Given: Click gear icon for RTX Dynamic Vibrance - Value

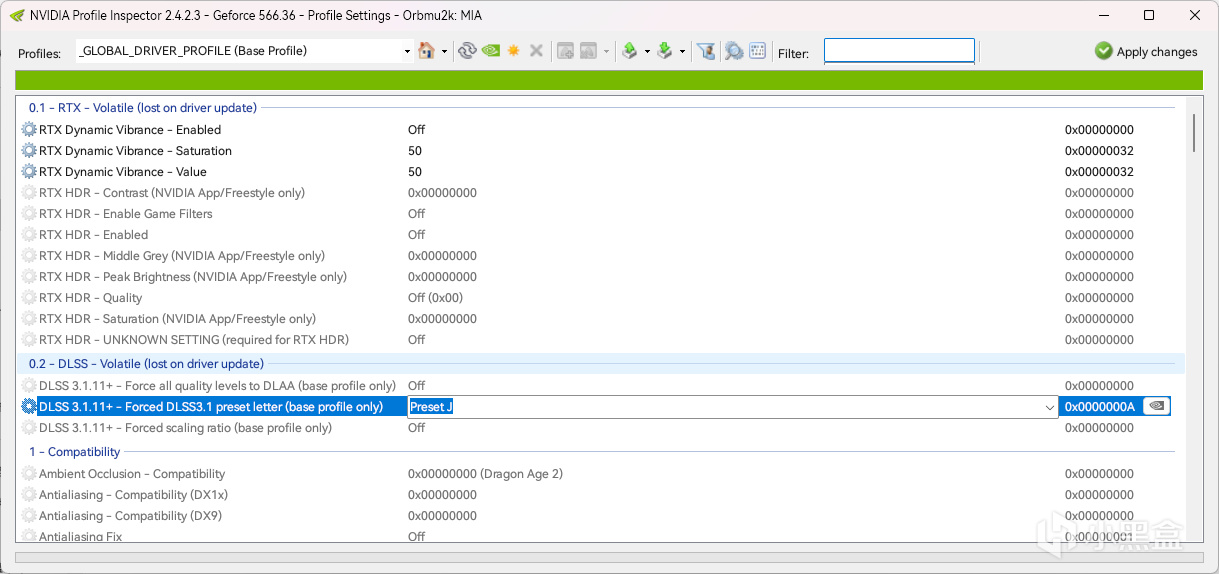Looking at the screenshot, I should [x=29, y=172].
